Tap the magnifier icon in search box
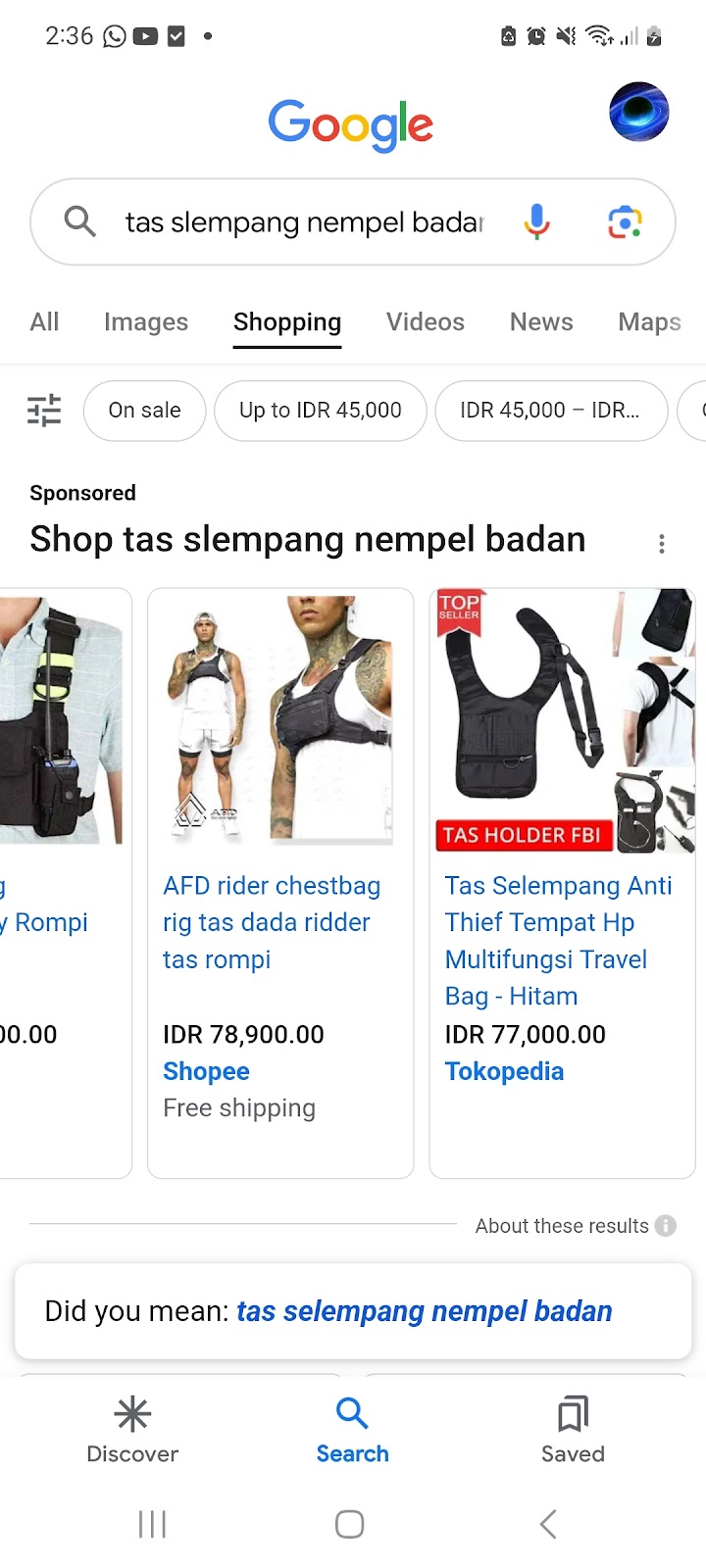The height and width of the screenshot is (1568, 706). click(80, 222)
